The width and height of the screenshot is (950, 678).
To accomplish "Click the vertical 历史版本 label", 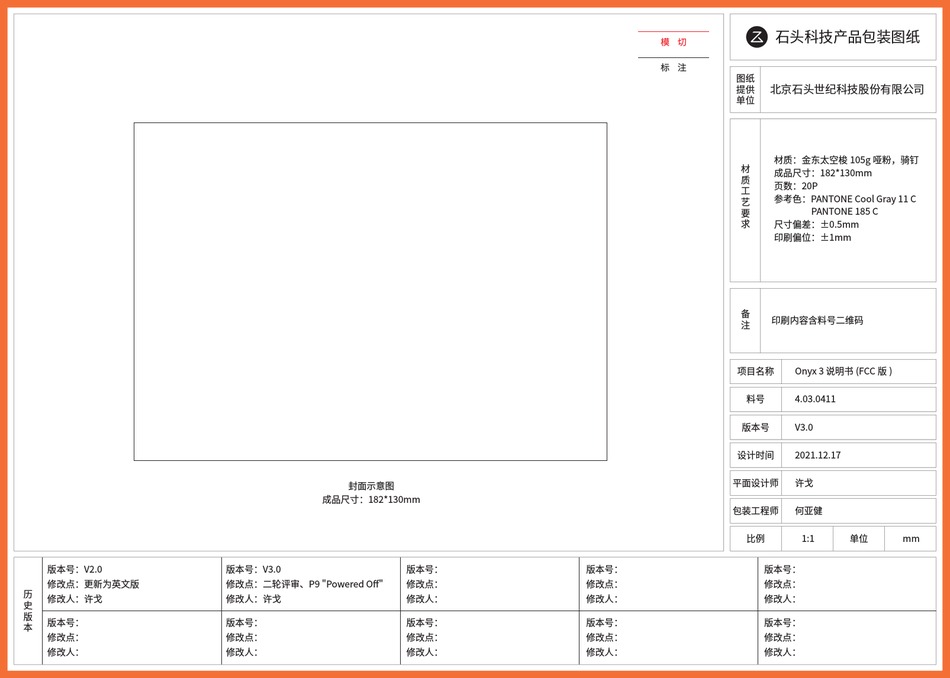I will coord(26,612).
